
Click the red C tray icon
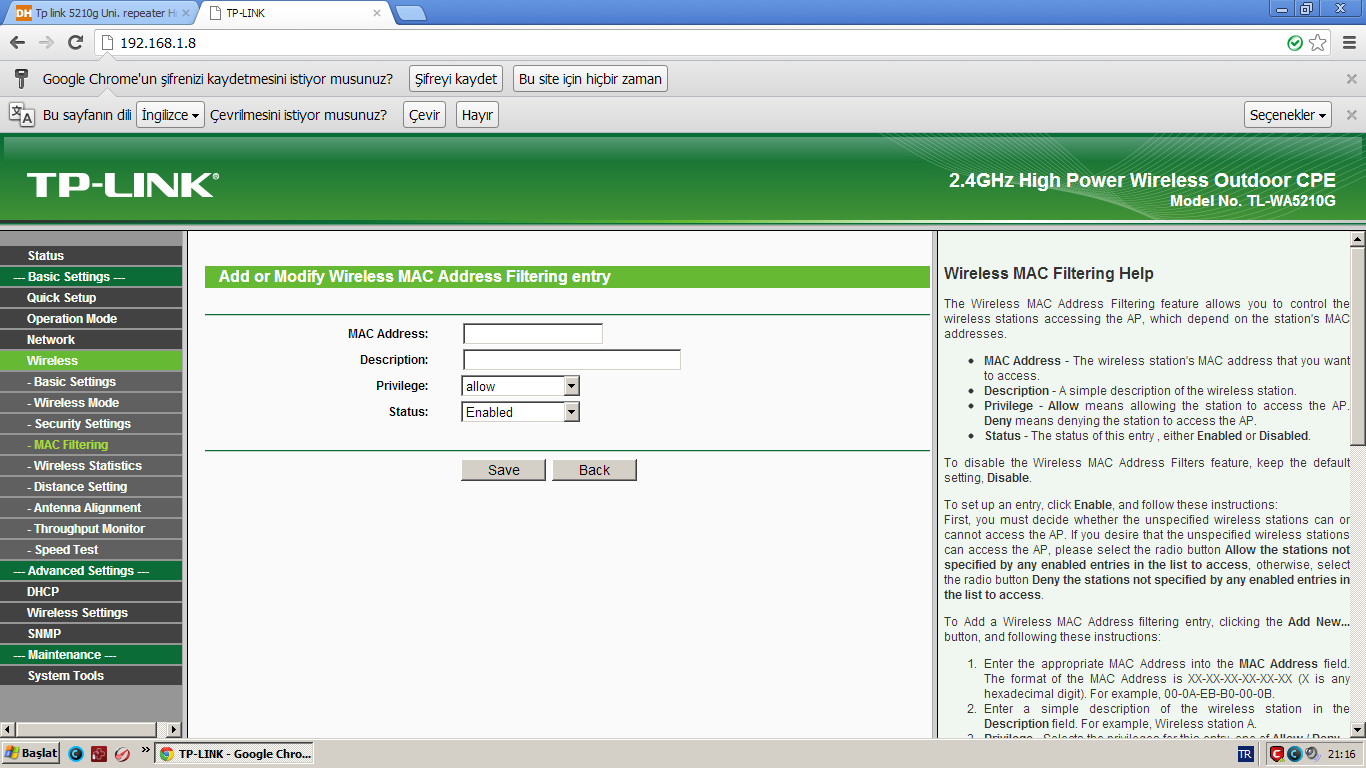point(1279,754)
